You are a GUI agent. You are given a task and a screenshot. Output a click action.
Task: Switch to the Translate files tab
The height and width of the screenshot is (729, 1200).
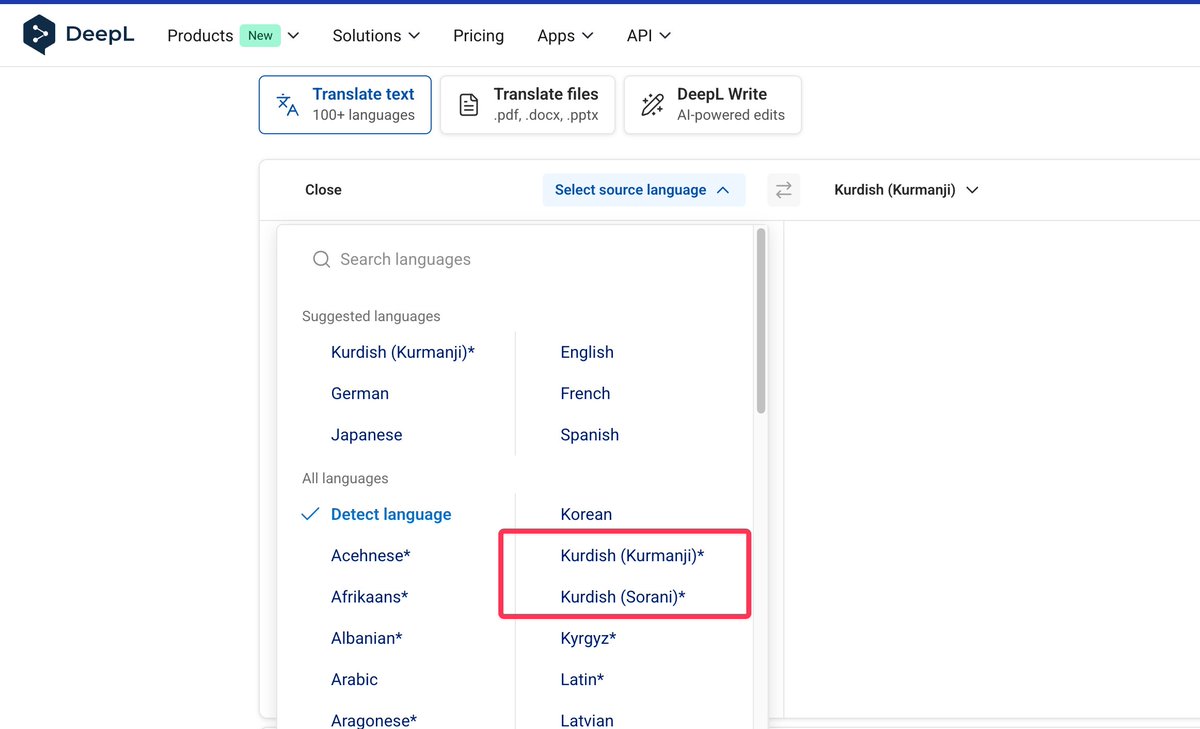528,105
